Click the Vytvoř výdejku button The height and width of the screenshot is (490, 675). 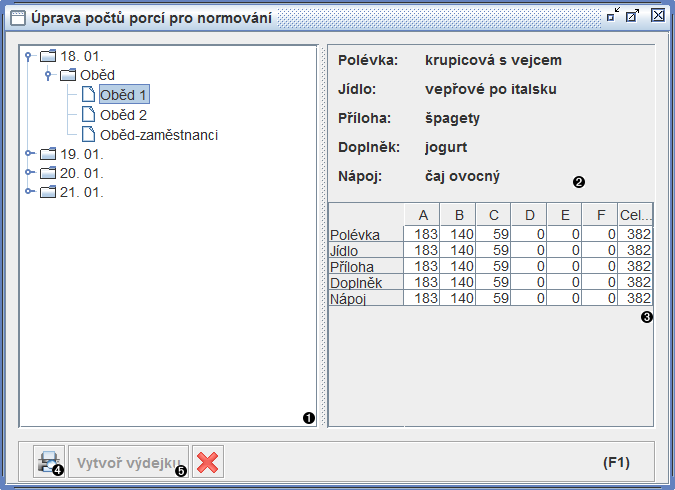(x=127, y=461)
